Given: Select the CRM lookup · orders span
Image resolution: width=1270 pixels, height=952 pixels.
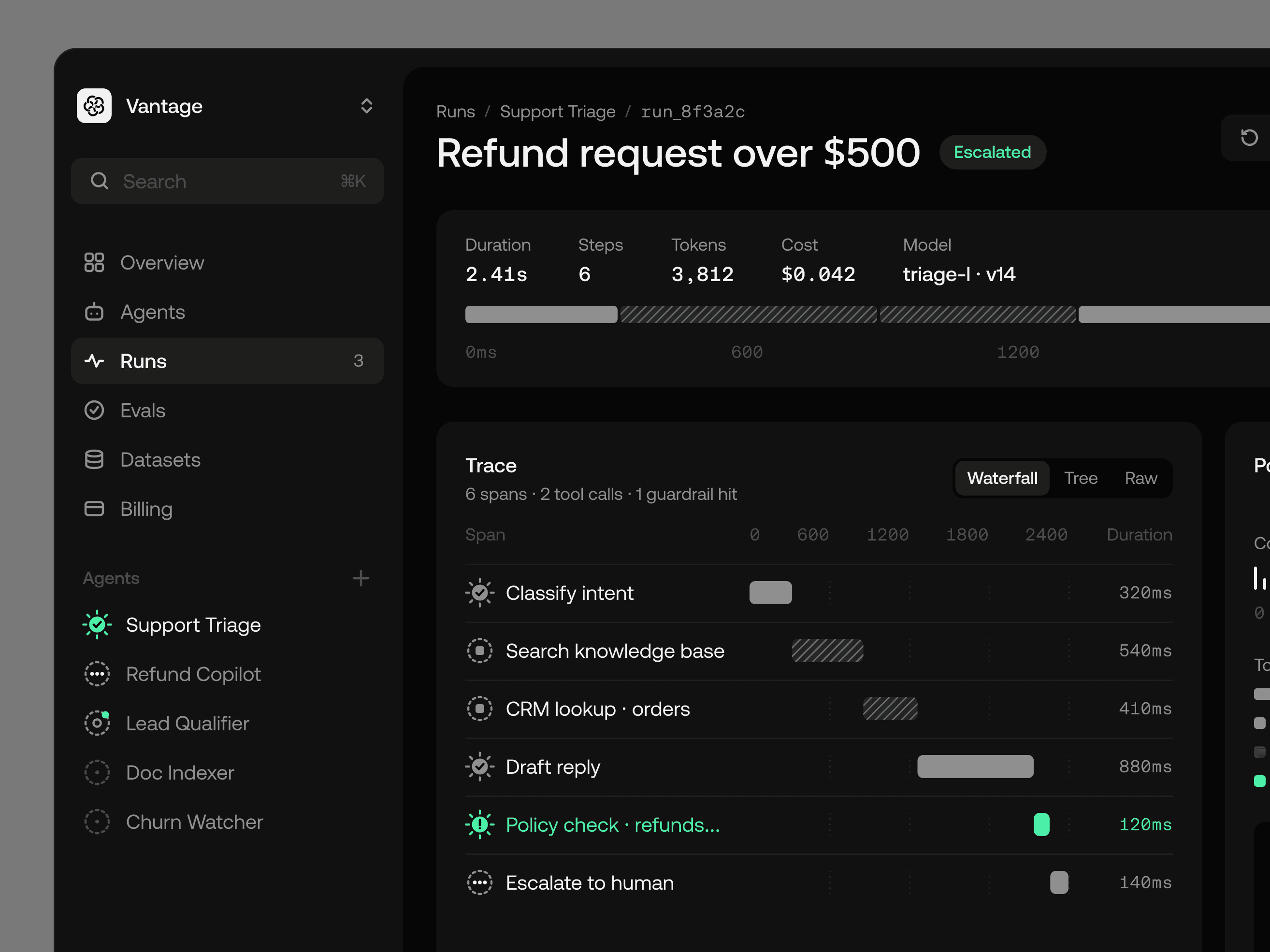Looking at the screenshot, I should [x=819, y=709].
